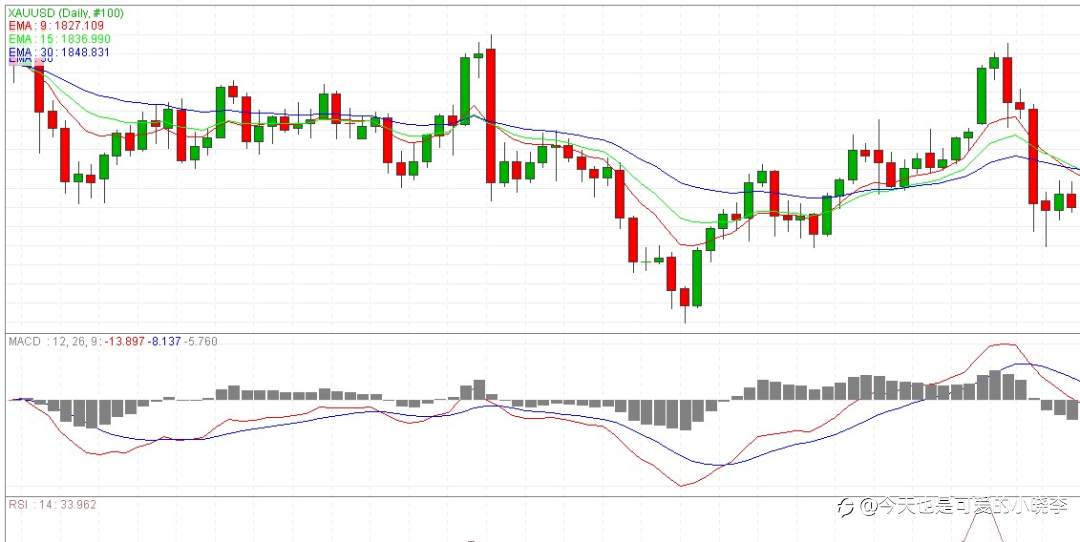The height and width of the screenshot is (542, 1080).
Task: Click the highest red candle near the right peak
Action: coord(1007,81)
